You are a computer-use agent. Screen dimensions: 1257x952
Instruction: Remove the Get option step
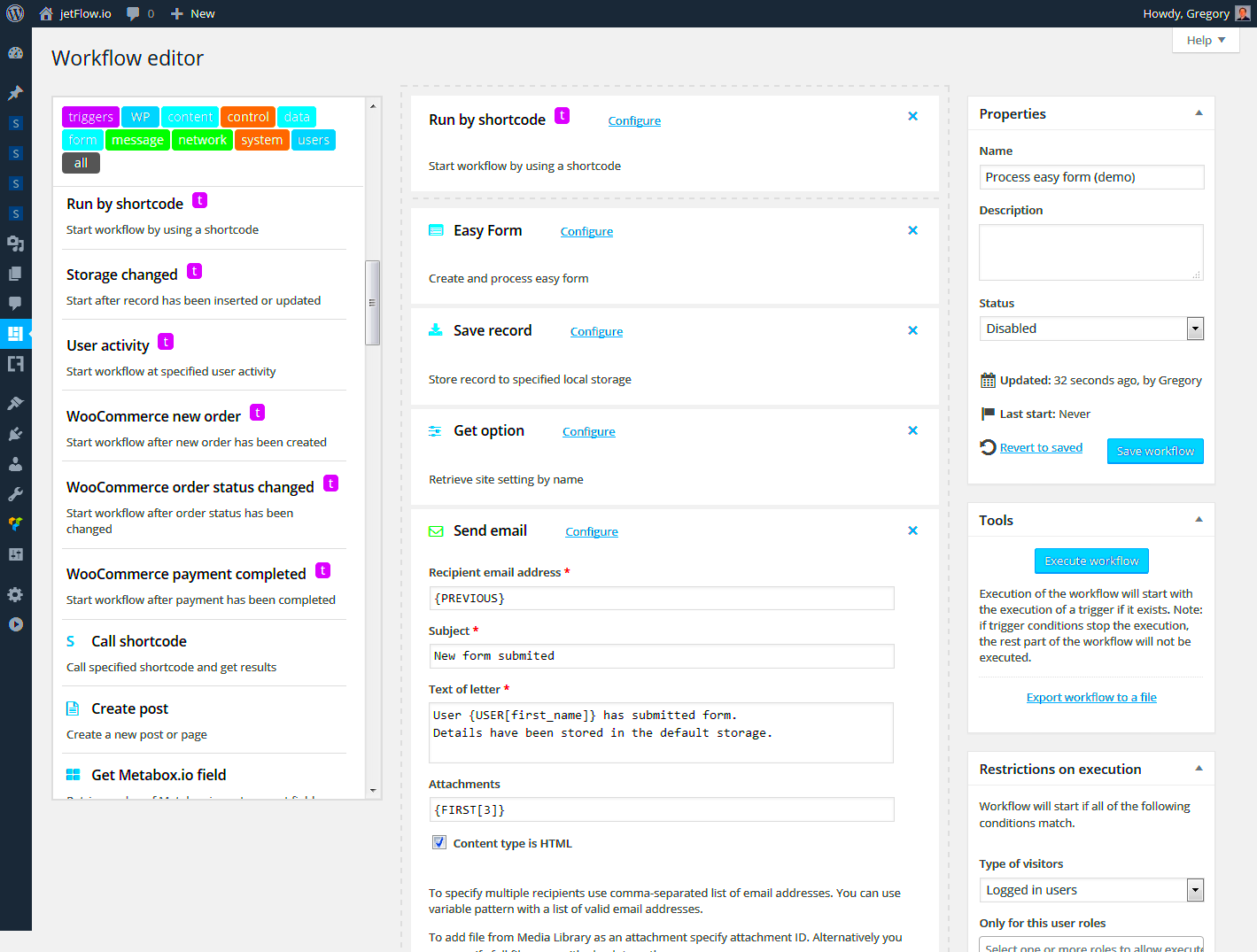click(912, 430)
